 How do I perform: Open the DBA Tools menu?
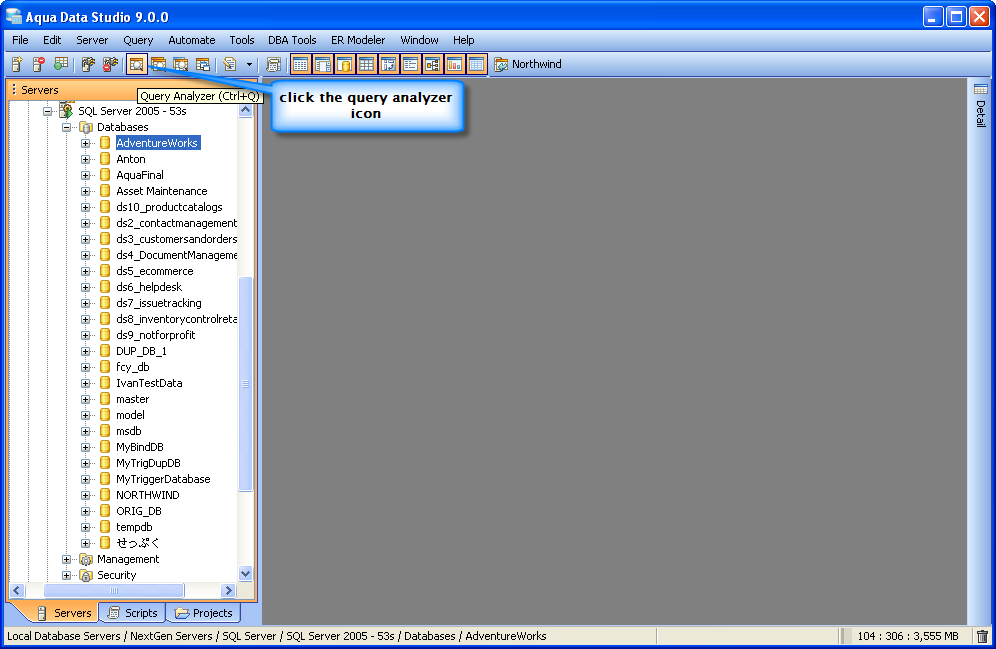click(292, 40)
